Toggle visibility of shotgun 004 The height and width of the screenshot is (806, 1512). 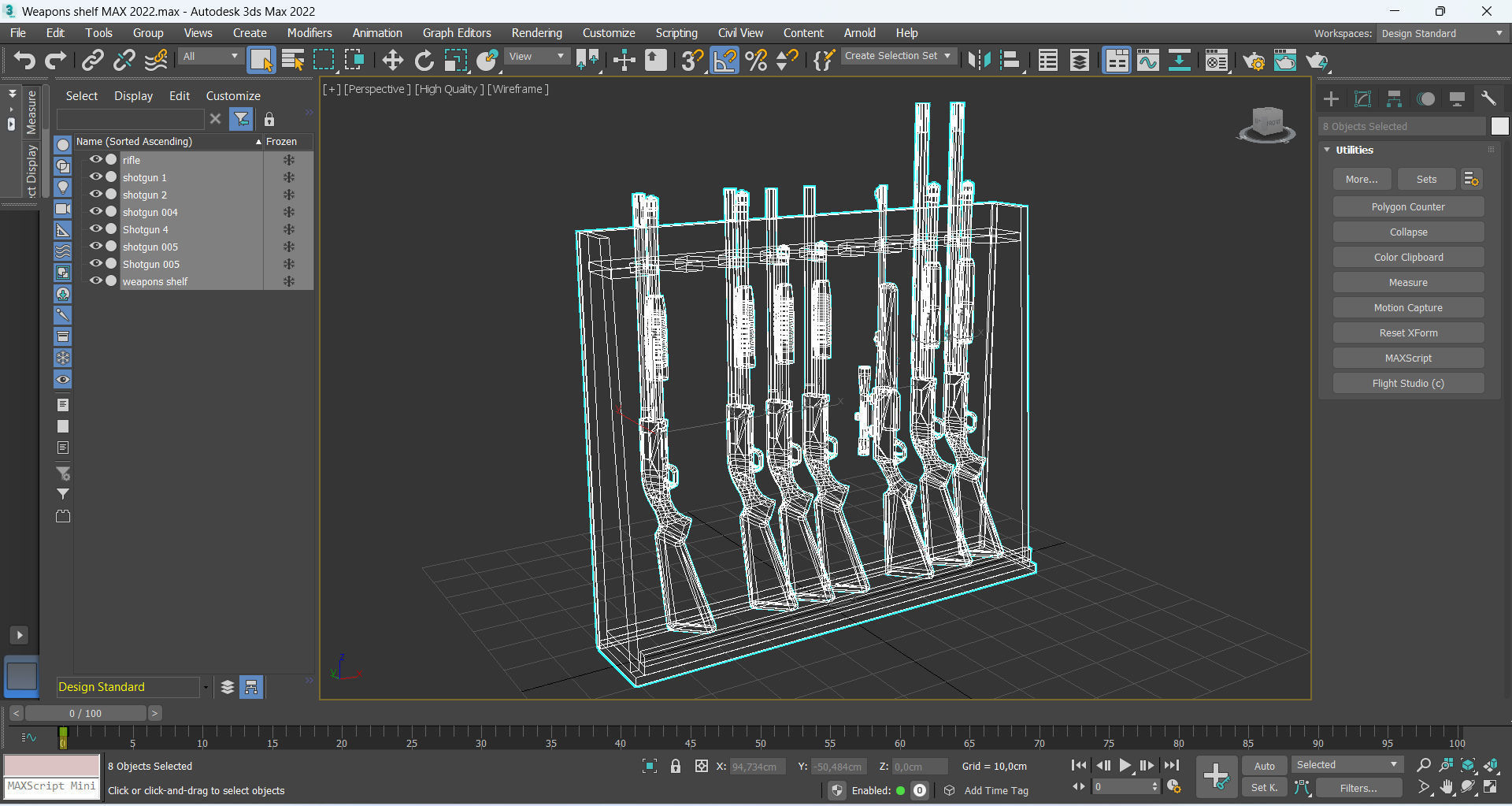coord(96,211)
